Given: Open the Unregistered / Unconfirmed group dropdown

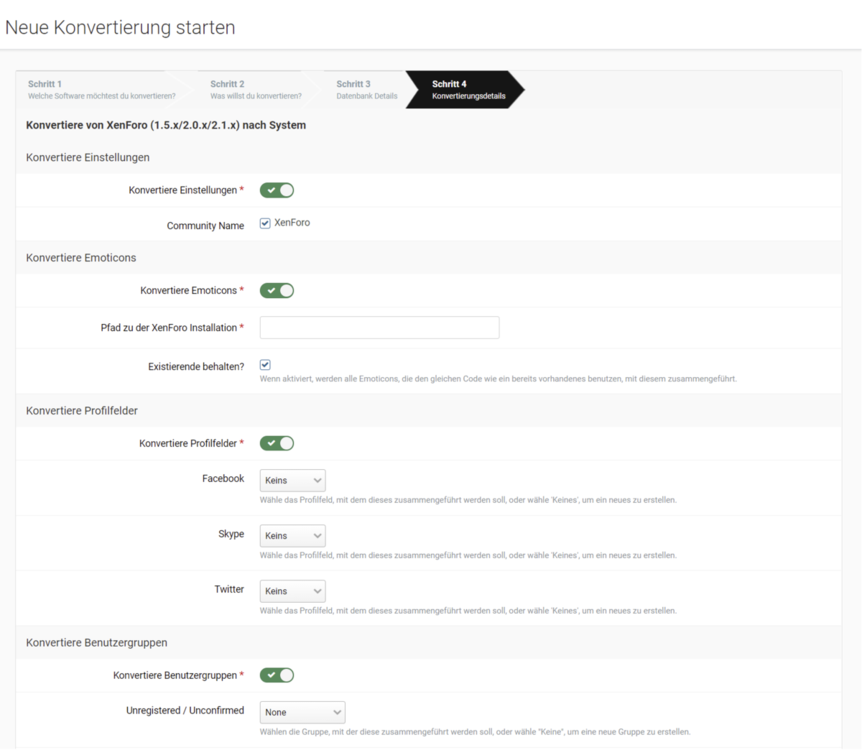Looking at the screenshot, I should (302, 711).
